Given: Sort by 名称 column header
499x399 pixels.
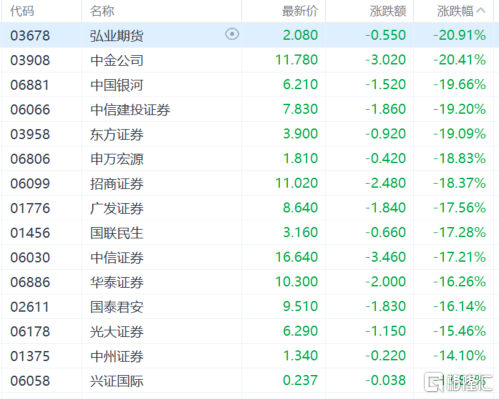Looking at the screenshot, I should [x=102, y=11].
